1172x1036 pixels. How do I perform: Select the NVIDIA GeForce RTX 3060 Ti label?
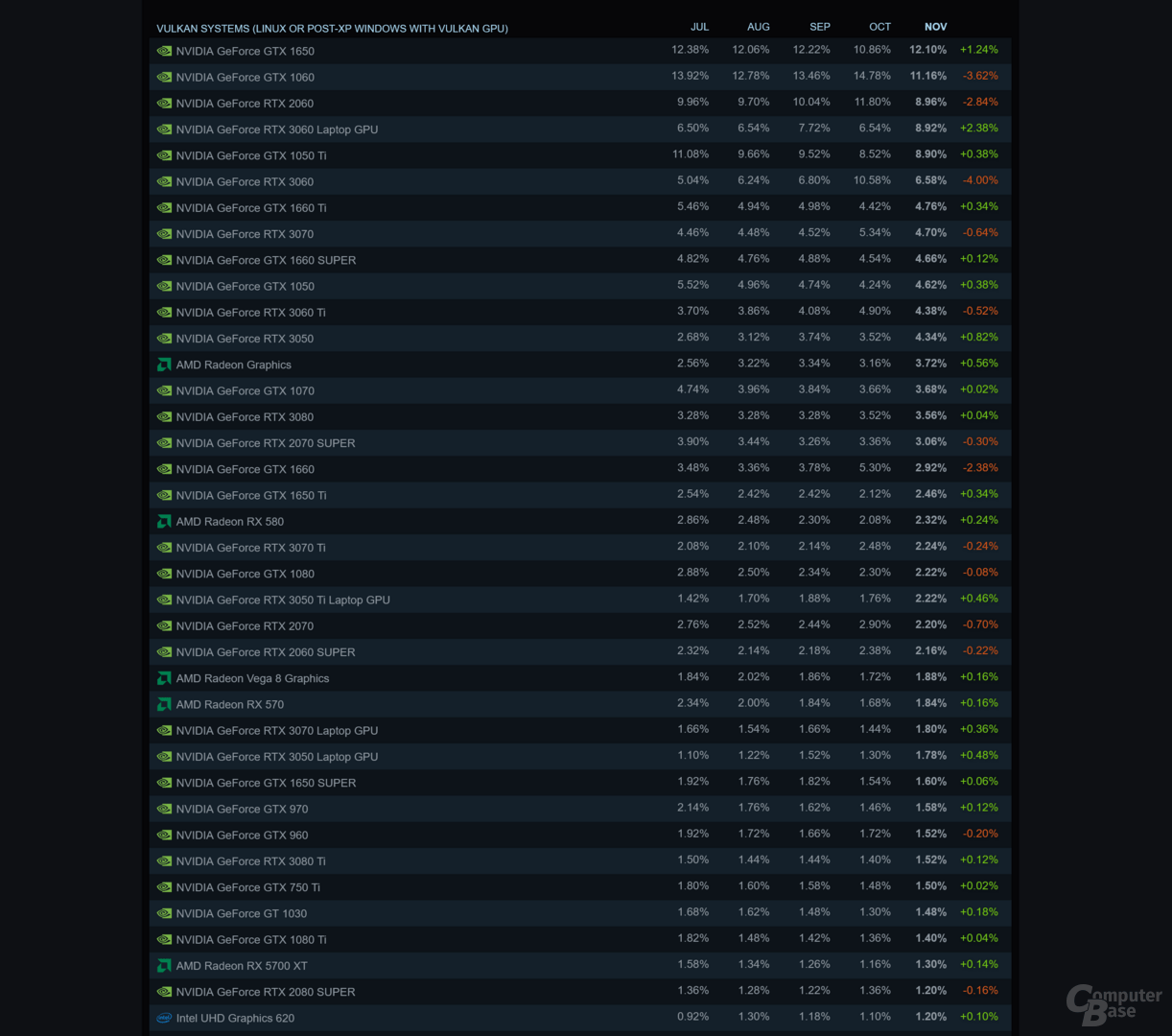pos(250,313)
